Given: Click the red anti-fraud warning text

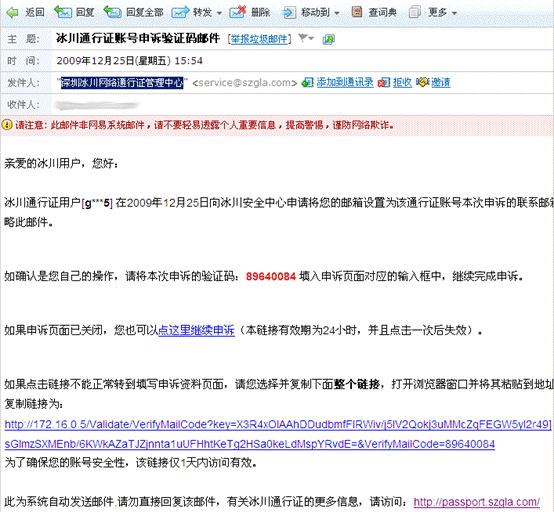Looking at the screenshot, I should (205, 125).
